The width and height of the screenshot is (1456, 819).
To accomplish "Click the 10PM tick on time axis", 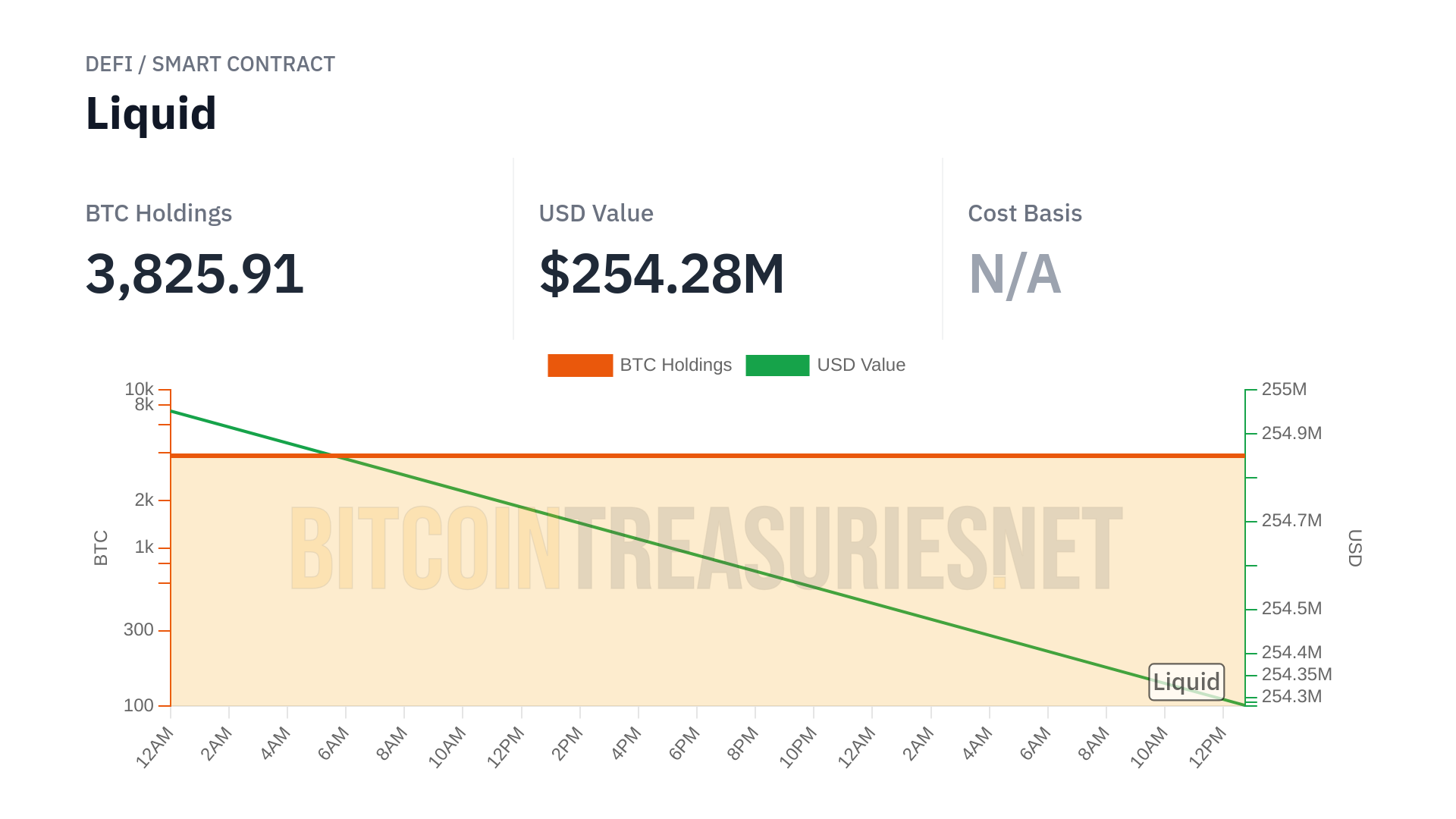I will (x=799, y=747).
